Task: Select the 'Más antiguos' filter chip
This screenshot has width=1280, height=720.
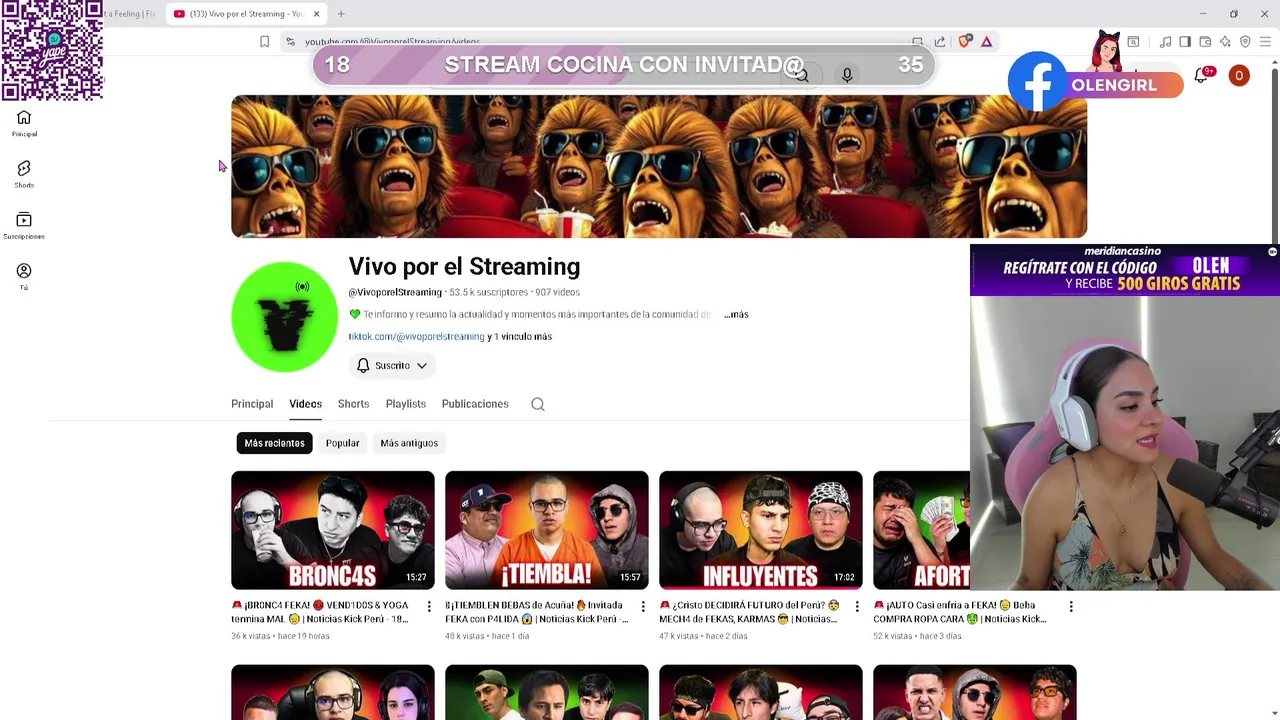Action: click(409, 443)
